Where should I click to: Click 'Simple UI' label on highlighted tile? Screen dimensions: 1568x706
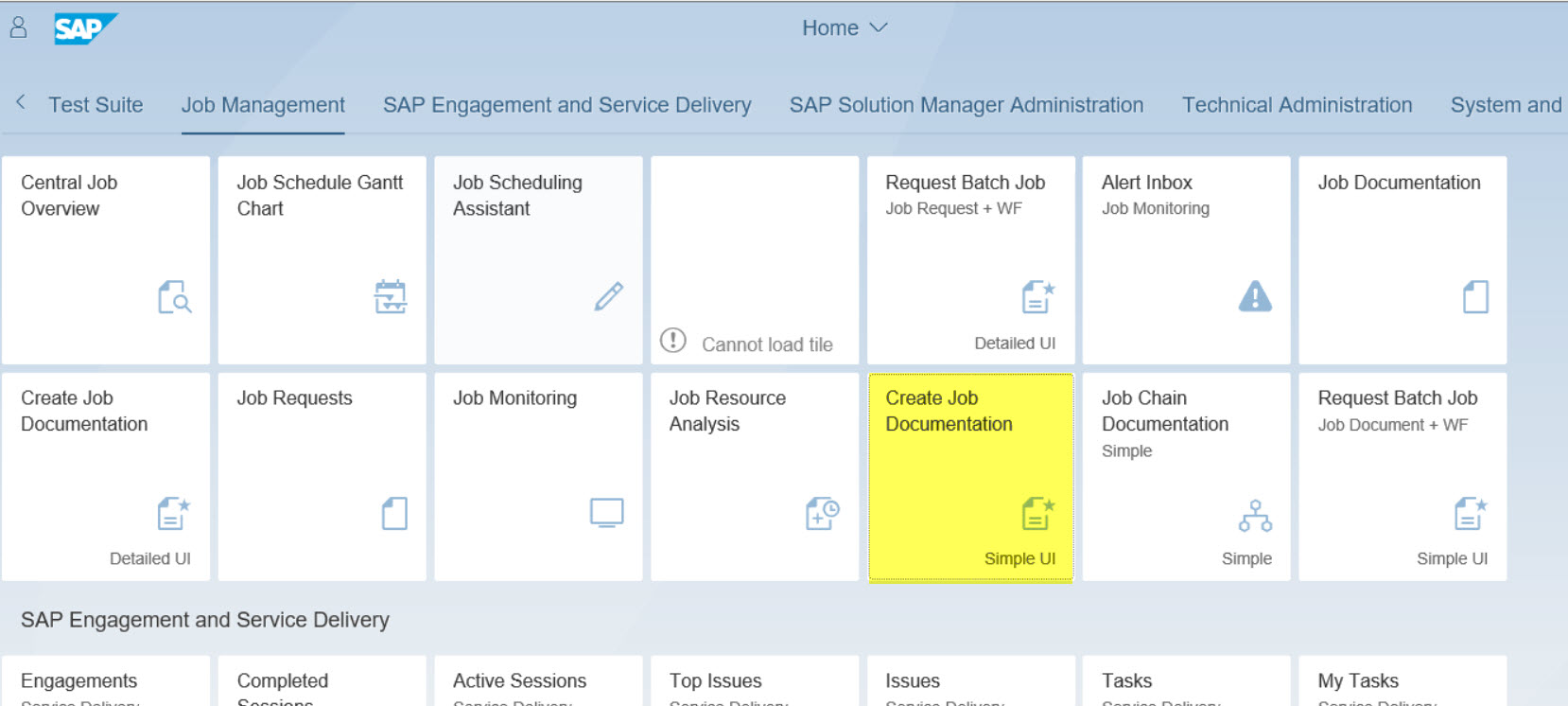pyautogui.click(x=1019, y=558)
